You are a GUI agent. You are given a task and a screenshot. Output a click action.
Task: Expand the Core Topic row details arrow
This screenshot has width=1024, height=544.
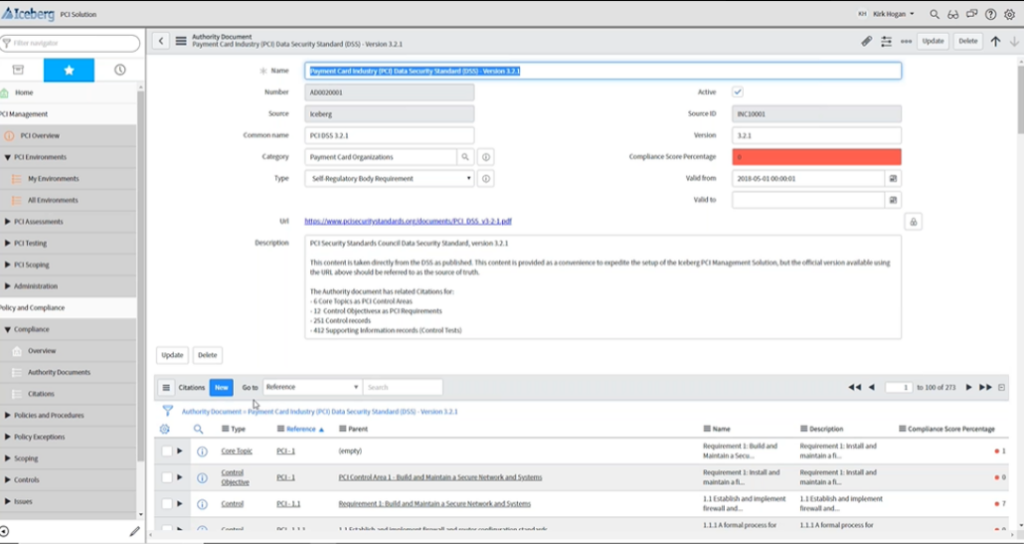click(180, 451)
